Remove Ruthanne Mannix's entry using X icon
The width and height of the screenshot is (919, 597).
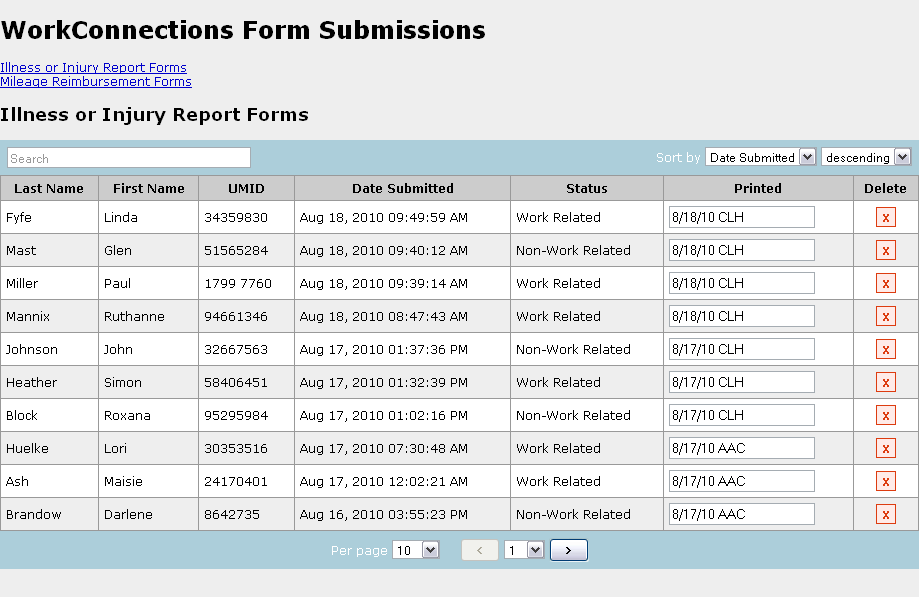[x=885, y=317]
